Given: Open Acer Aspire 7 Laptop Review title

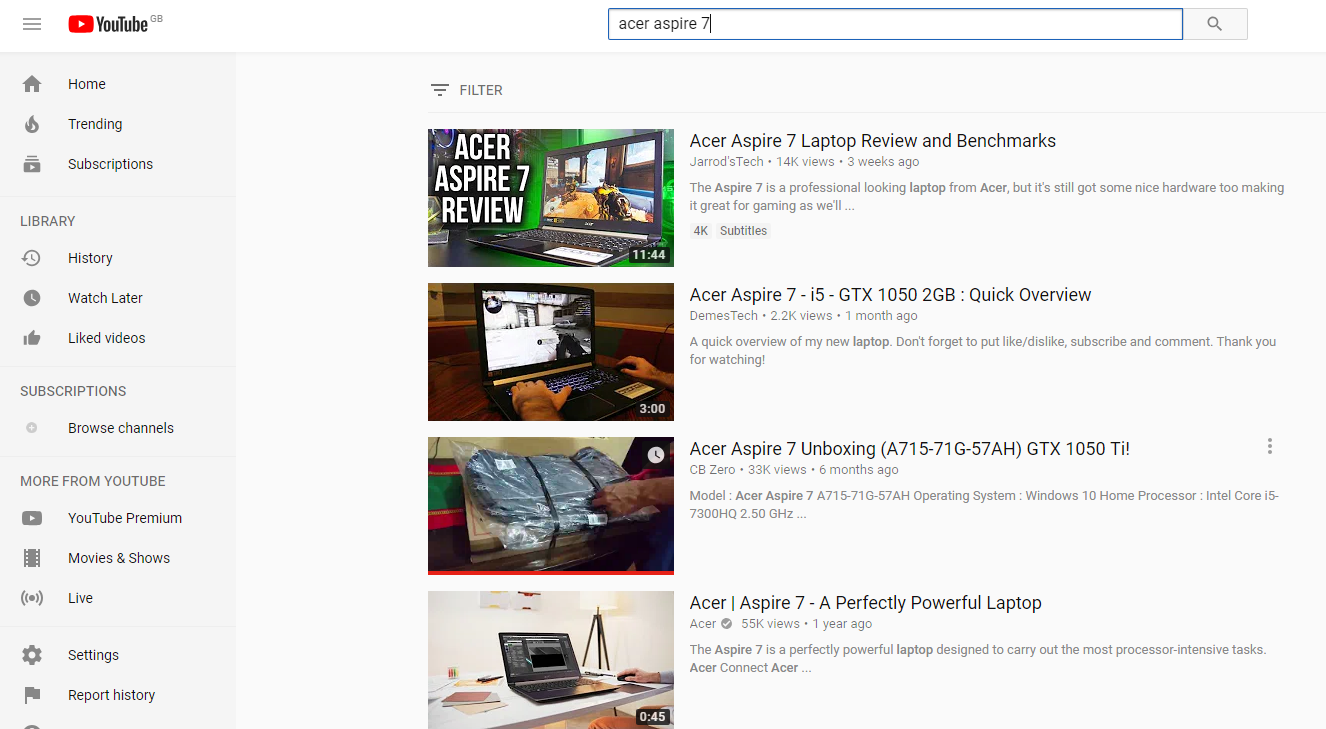Looking at the screenshot, I should [873, 141].
